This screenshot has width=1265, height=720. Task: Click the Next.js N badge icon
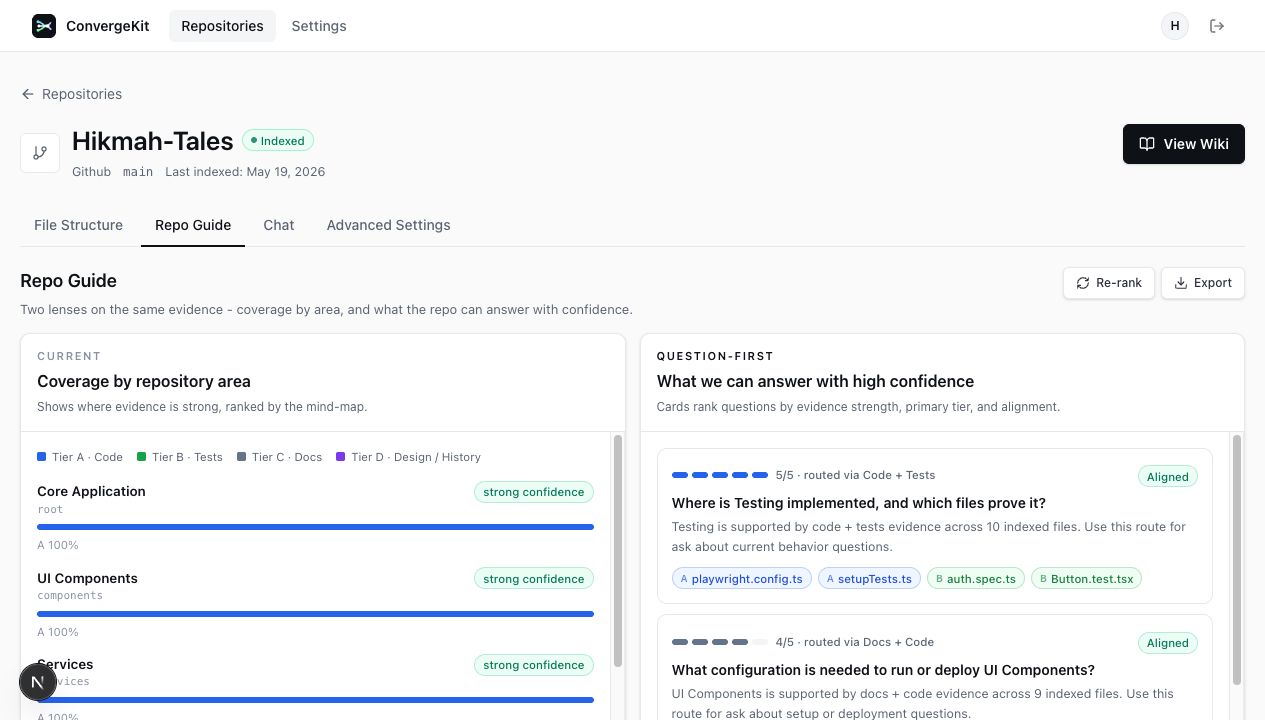pos(38,682)
